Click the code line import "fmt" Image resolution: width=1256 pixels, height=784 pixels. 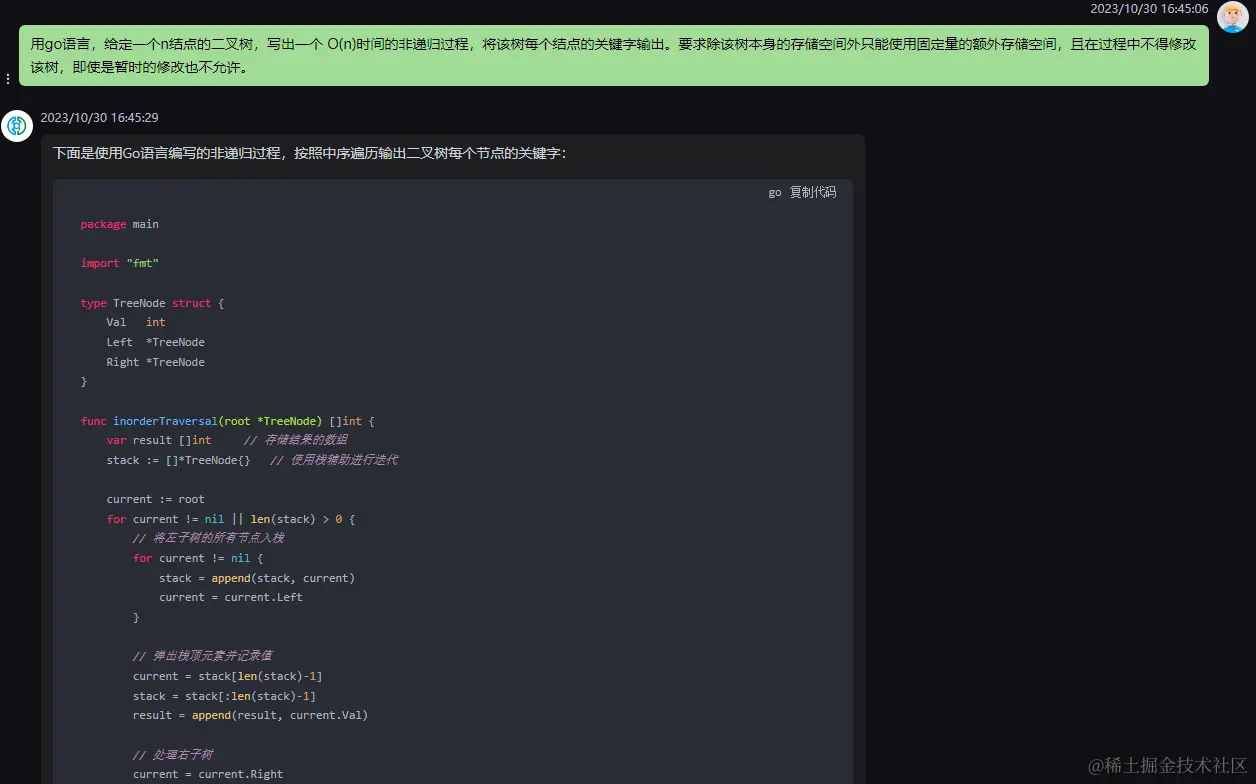tap(119, 263)
